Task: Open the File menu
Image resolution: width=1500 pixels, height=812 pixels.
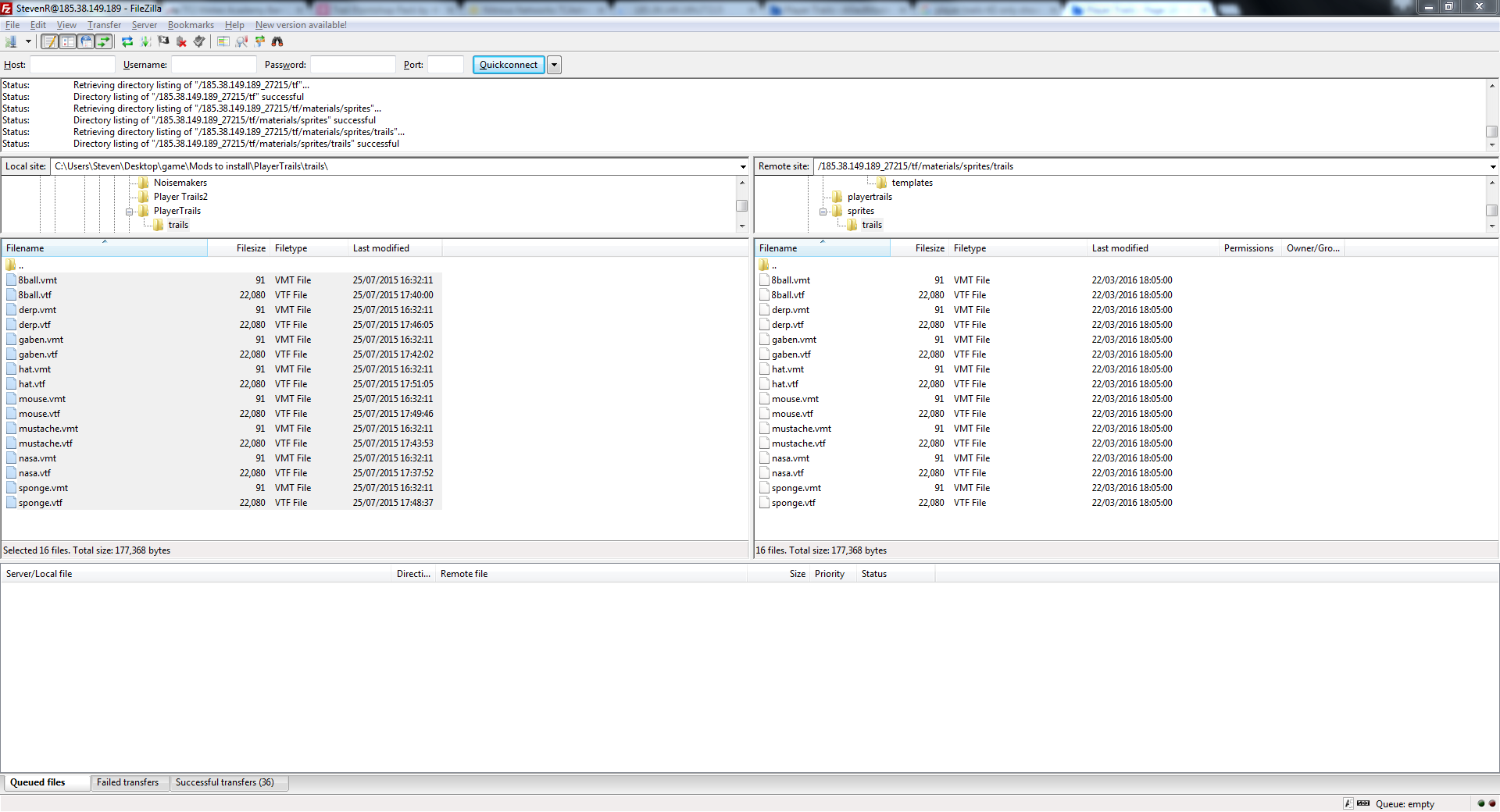Action: tap(12, 25)
